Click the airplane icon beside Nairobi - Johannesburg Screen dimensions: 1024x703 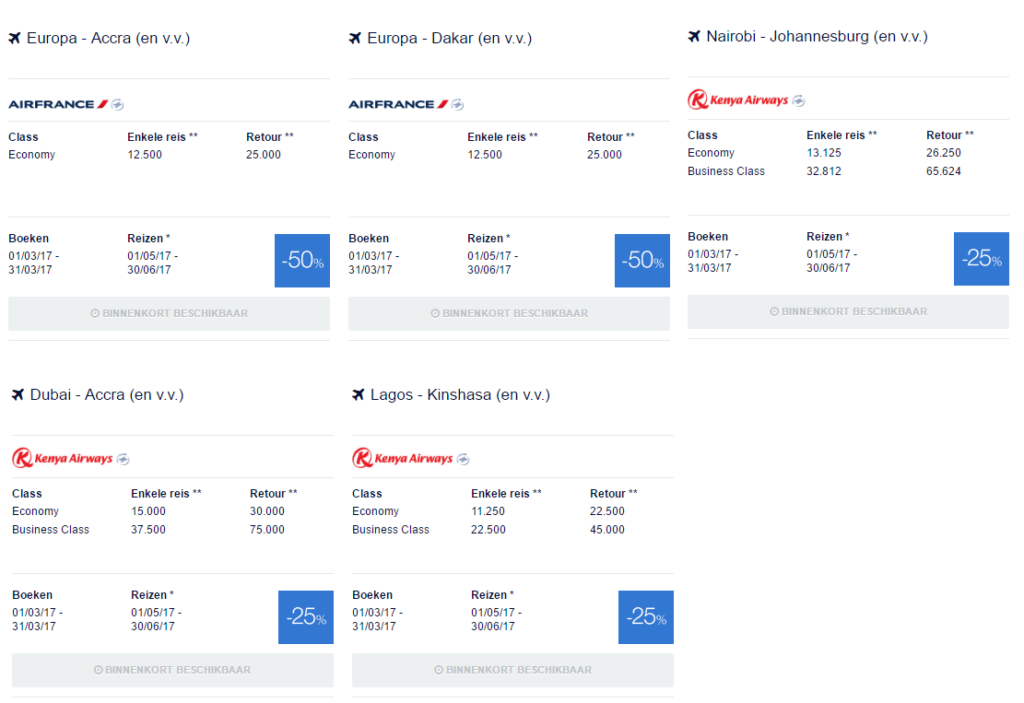694,37
